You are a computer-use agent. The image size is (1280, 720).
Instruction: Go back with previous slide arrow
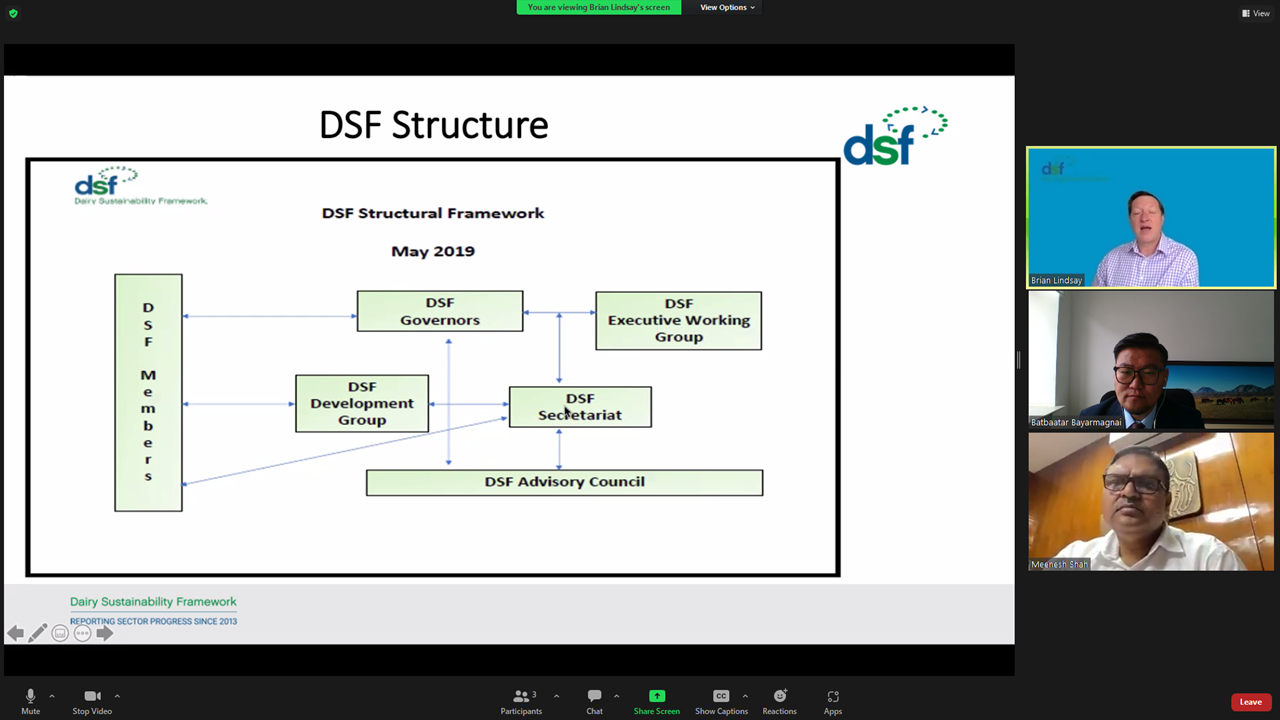click(x=15, y=633)
